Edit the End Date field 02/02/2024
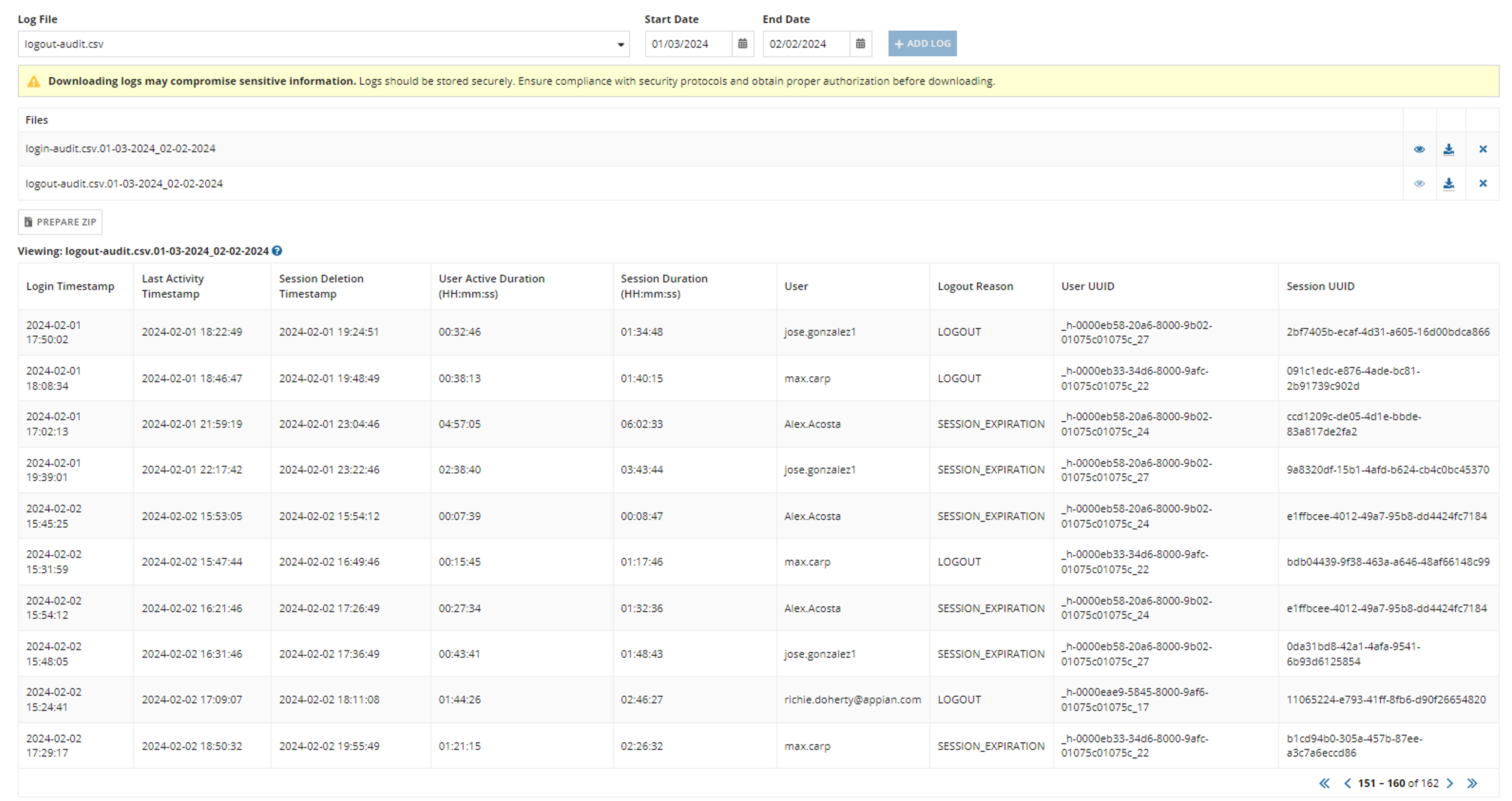This screenshot has width=1512, height=801. 806,44
